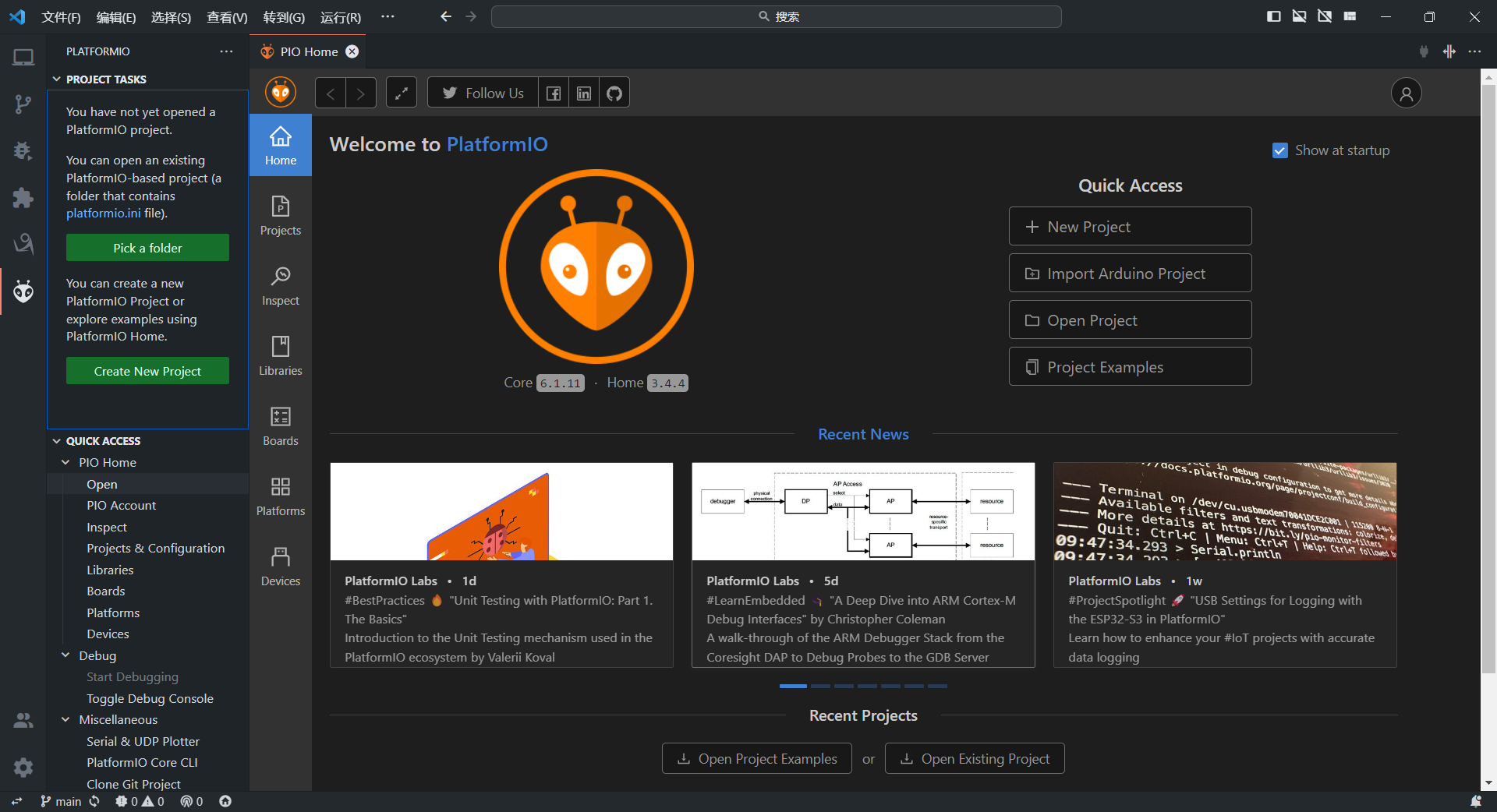Open the platformio.ini link
1497x812 pixels.
click(104, 214)
